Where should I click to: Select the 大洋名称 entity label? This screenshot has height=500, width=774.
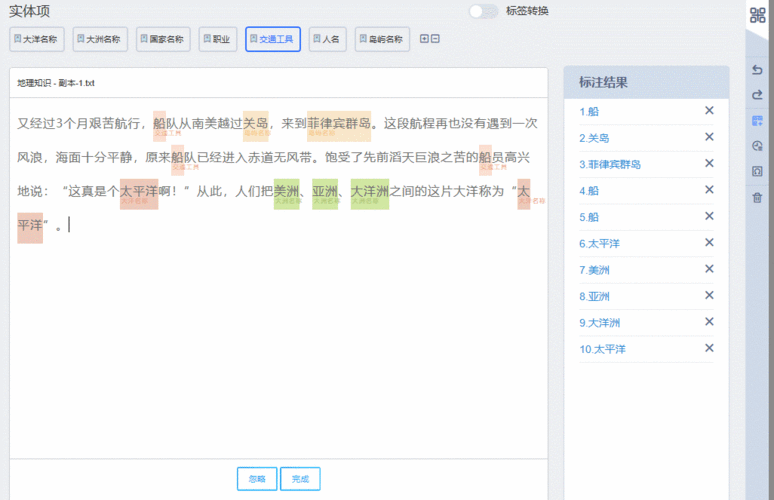point(38,39)
